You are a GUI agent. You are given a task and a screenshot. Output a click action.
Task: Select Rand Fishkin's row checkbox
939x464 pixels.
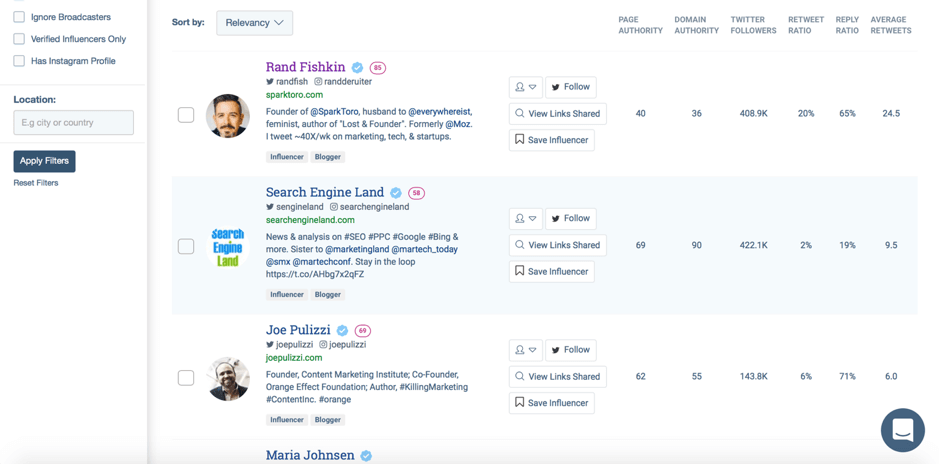click(x=186, y=114)
